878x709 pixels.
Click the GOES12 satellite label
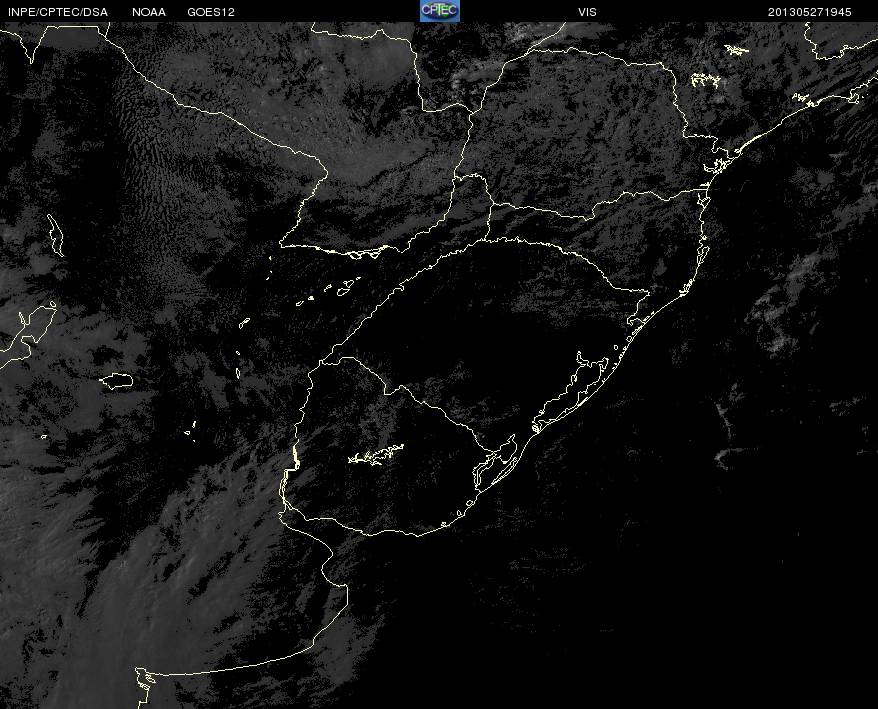click(210, 11)
